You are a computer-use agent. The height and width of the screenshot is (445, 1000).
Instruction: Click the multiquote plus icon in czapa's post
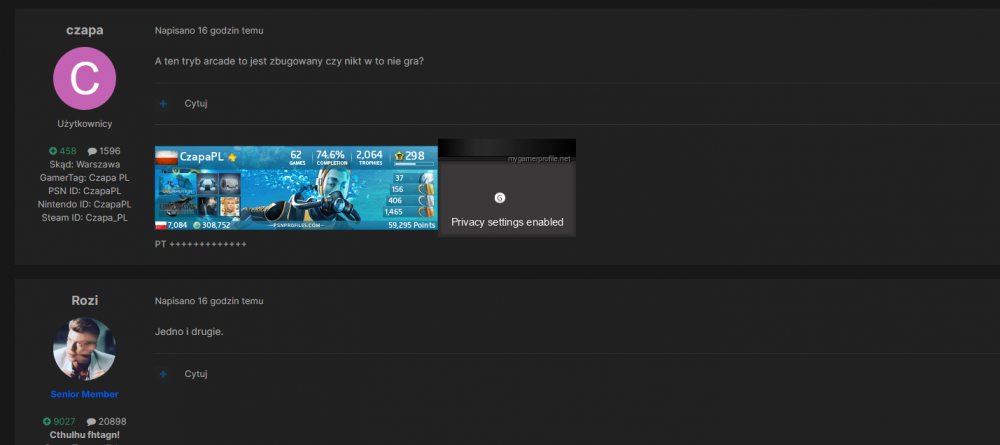[x=163, y=103]
